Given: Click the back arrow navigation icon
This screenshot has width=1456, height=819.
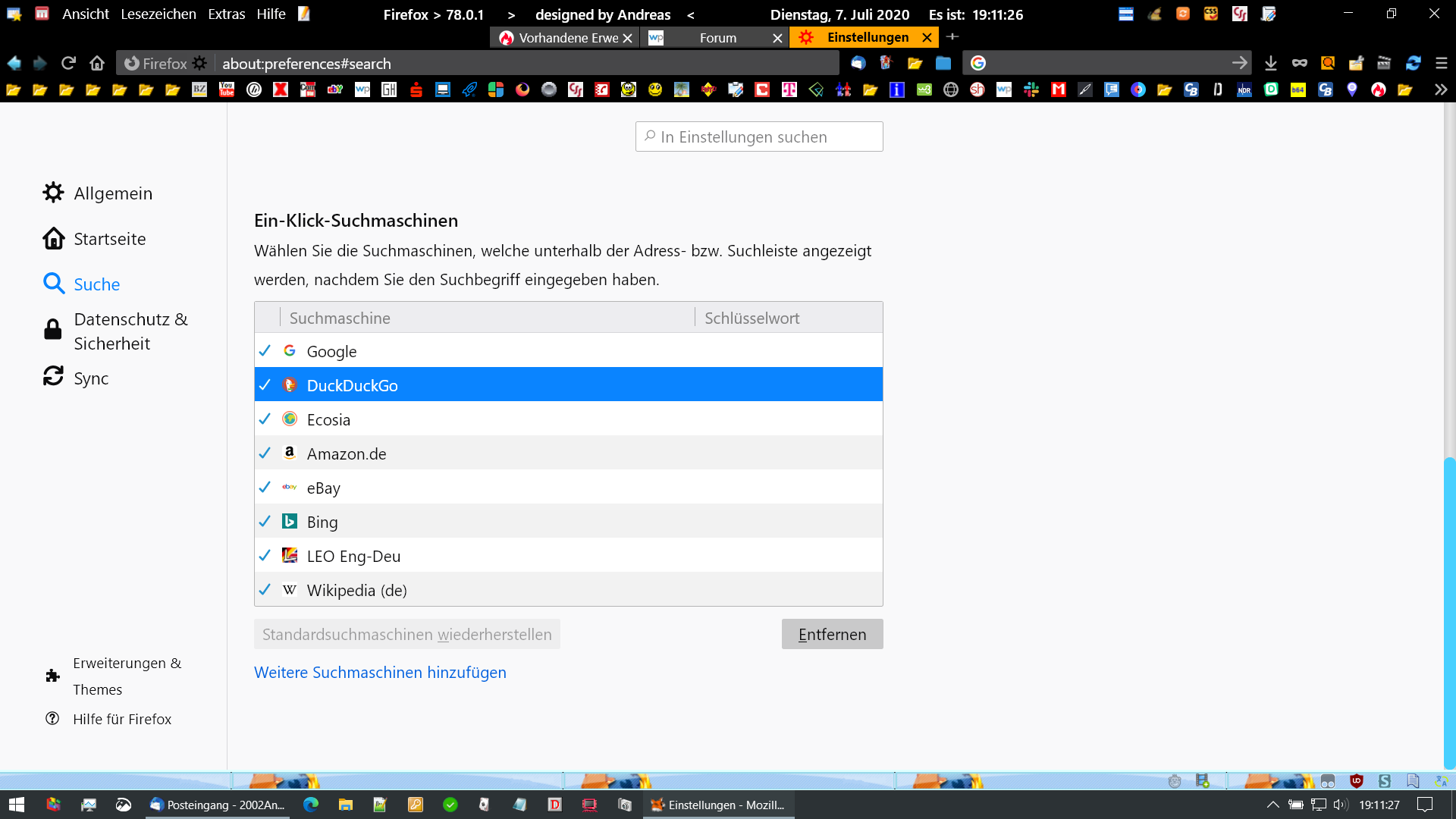Looking at the screenshot, I should (x=14, y=63).
